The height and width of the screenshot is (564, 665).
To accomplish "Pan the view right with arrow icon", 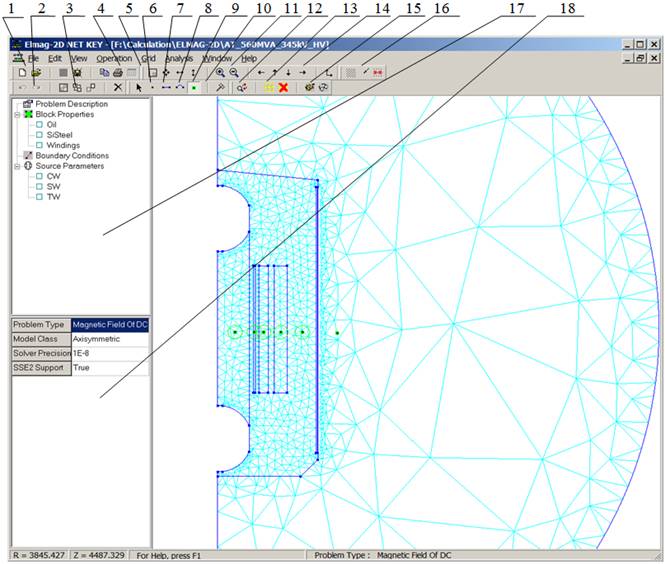I will (302, 73).
